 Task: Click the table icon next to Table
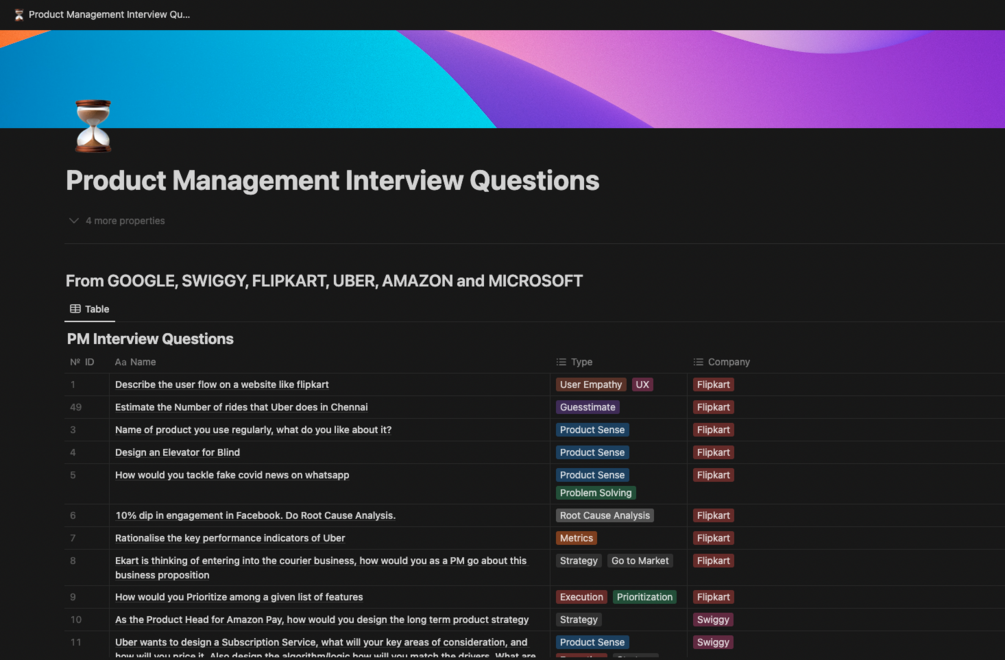[x=75, y=309]
